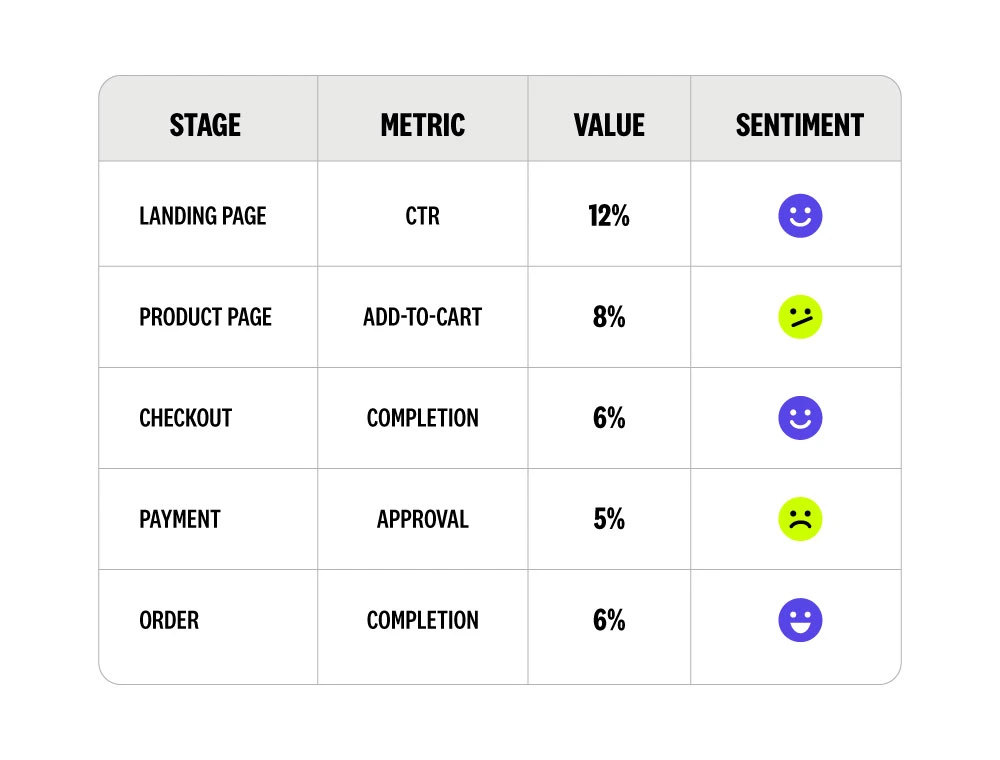Click the Product Page neutral face icon
The image size is (1000, 760).
pos(800,317)
